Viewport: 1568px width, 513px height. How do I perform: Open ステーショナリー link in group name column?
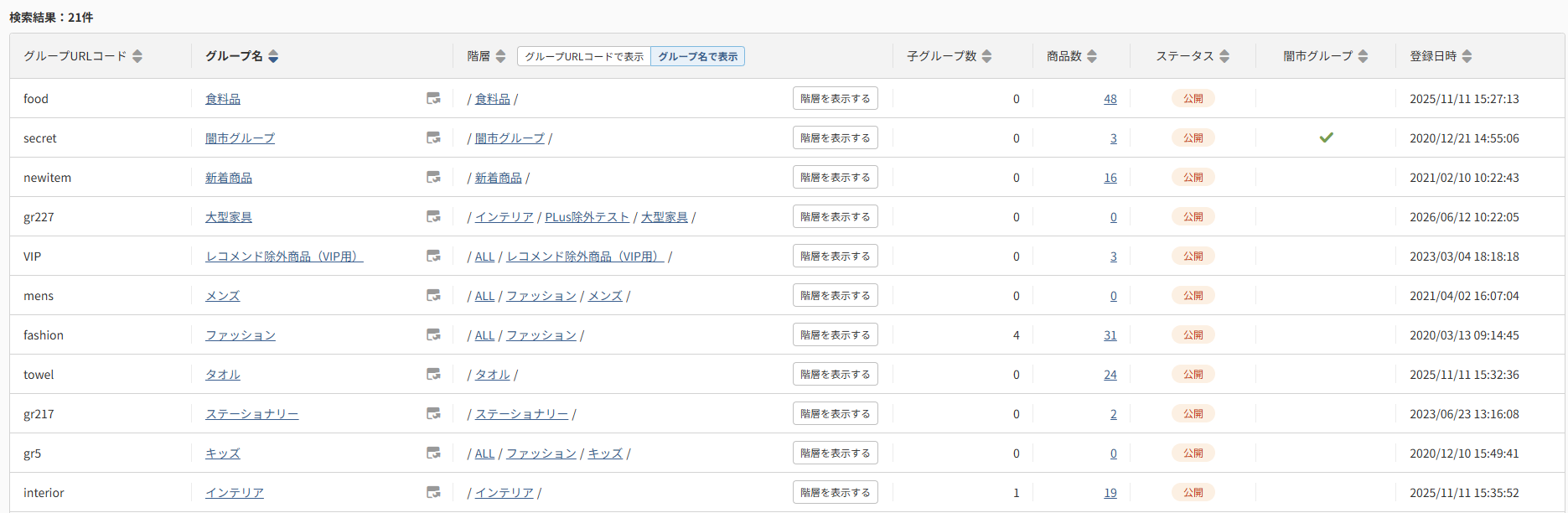[x=252, y=414]
